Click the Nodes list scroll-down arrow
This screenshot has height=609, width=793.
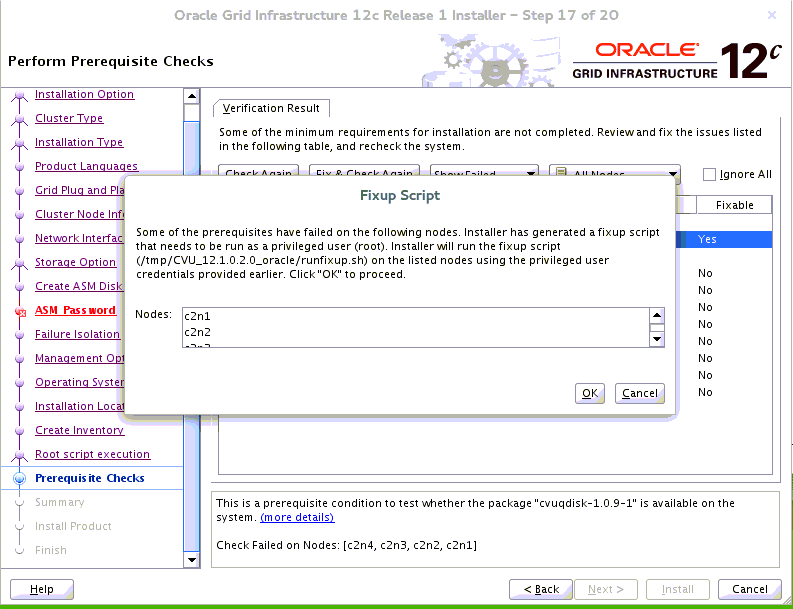click(656, 339)
